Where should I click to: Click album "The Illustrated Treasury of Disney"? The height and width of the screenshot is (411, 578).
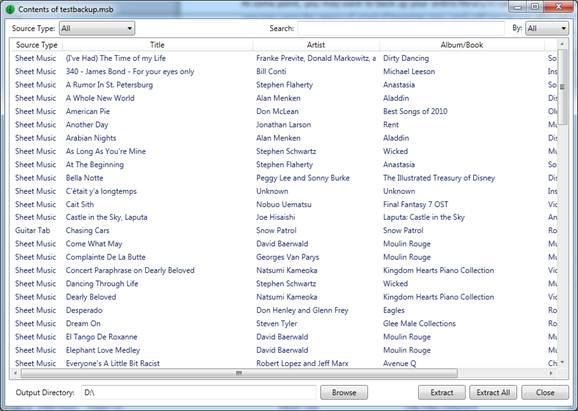pos(439,178)
